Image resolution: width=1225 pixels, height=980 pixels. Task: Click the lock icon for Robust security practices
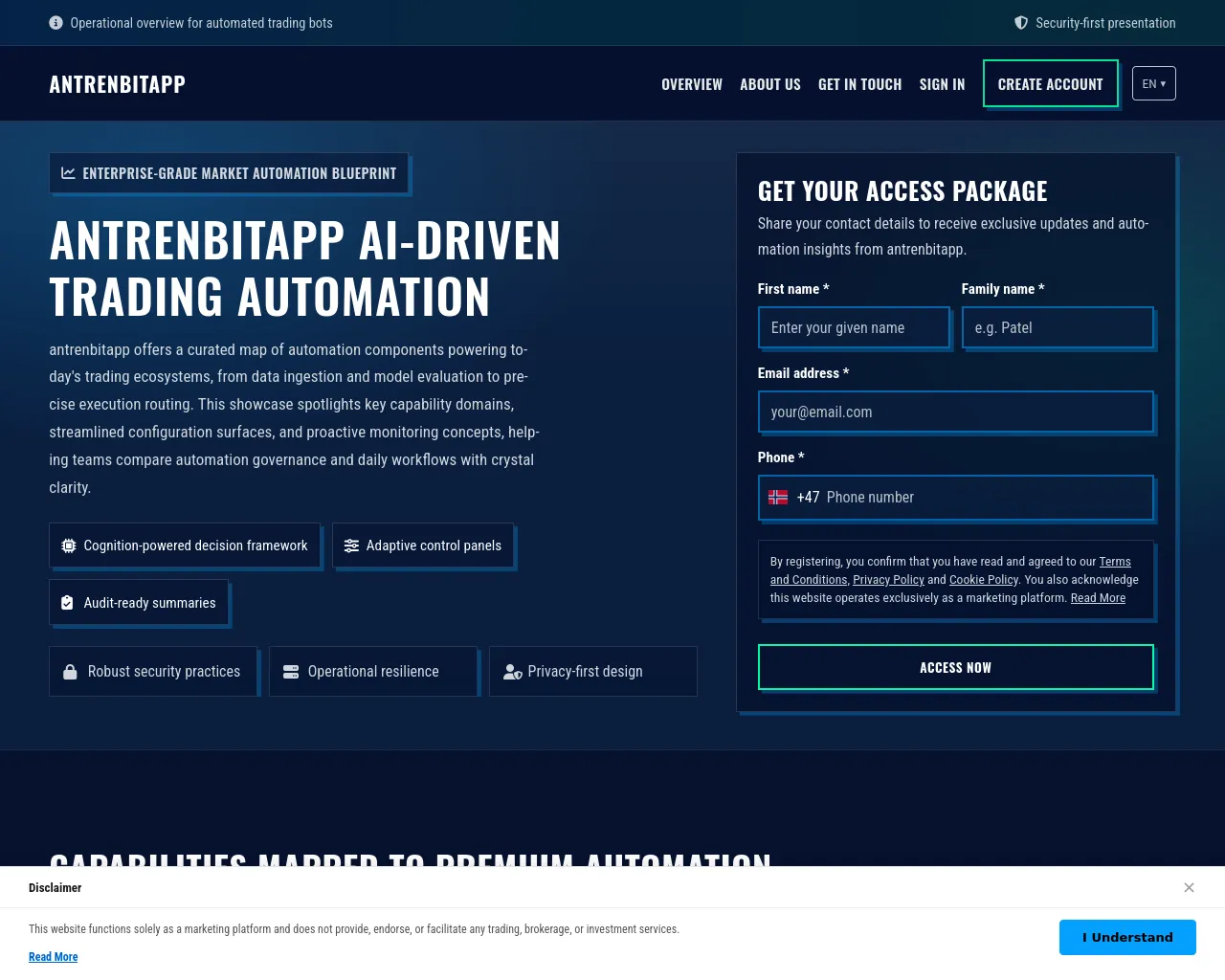point(70,672)
